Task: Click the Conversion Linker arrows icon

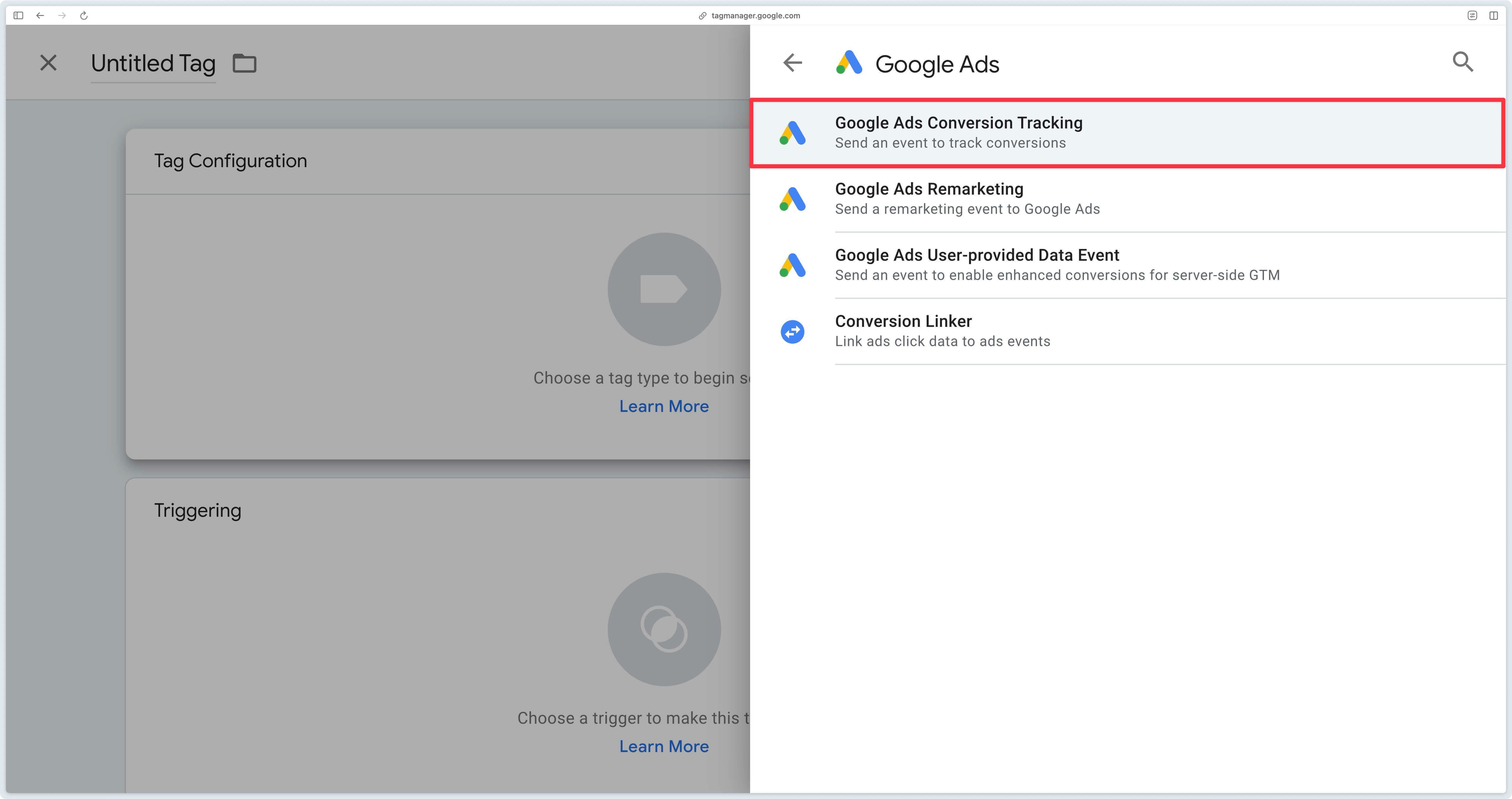Action: coord(792,332)
